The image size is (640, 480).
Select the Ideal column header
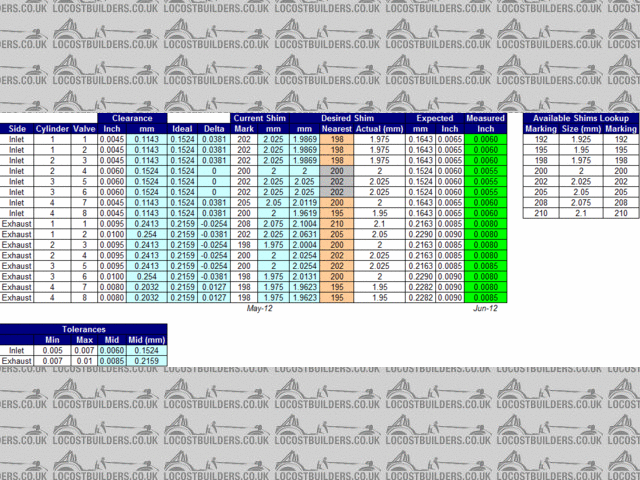(x=182, y=129)
